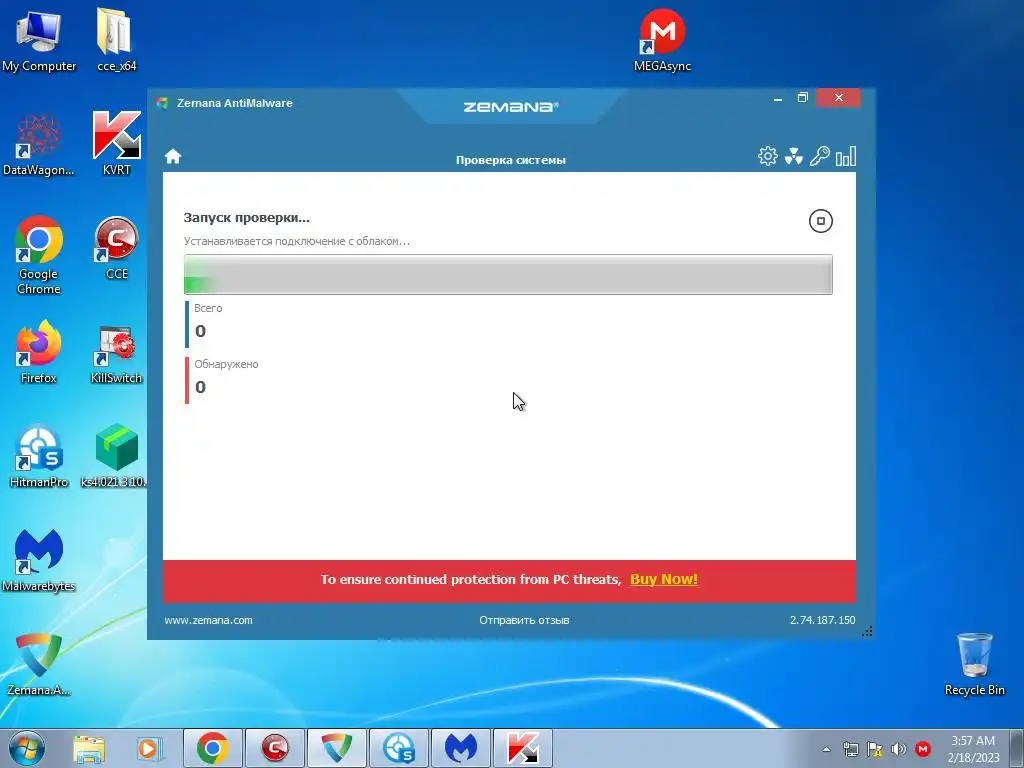The height and width of the screenshot is (768, 1024).
Task: Close the Zemana AntiMalware window
Action: pos(839,98)
